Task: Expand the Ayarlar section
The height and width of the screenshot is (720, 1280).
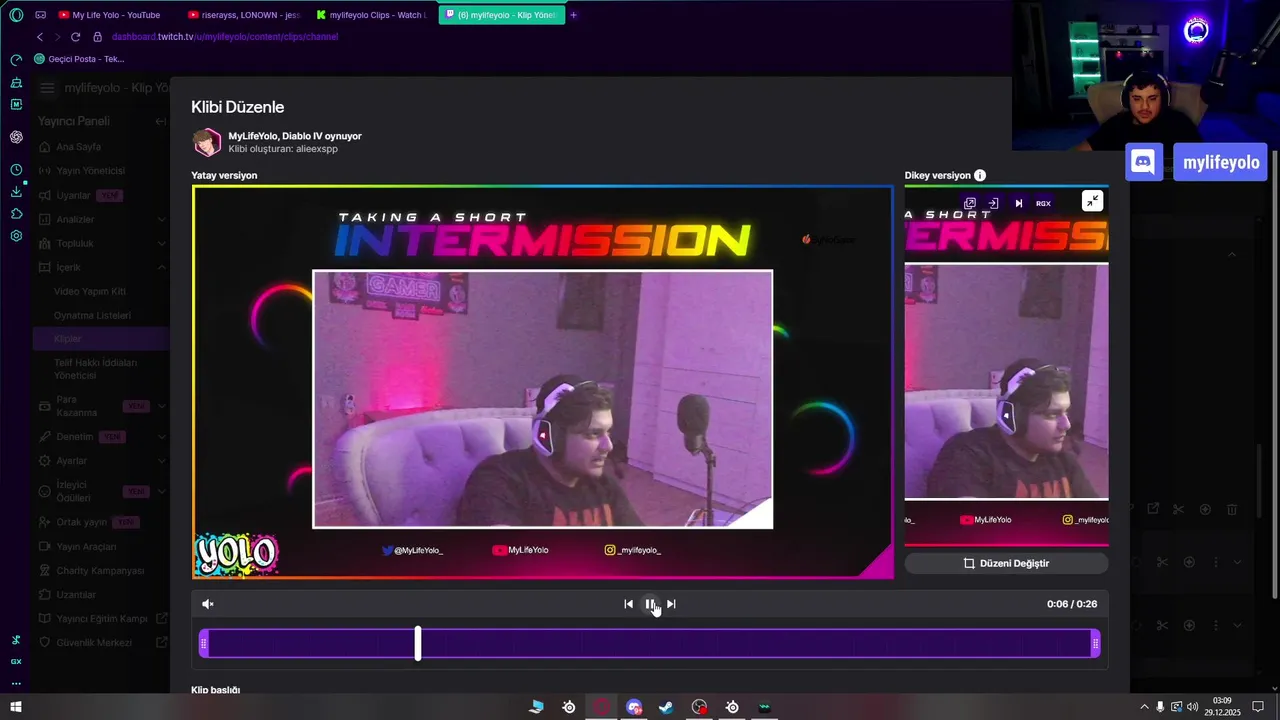Action: pos(162,461)
